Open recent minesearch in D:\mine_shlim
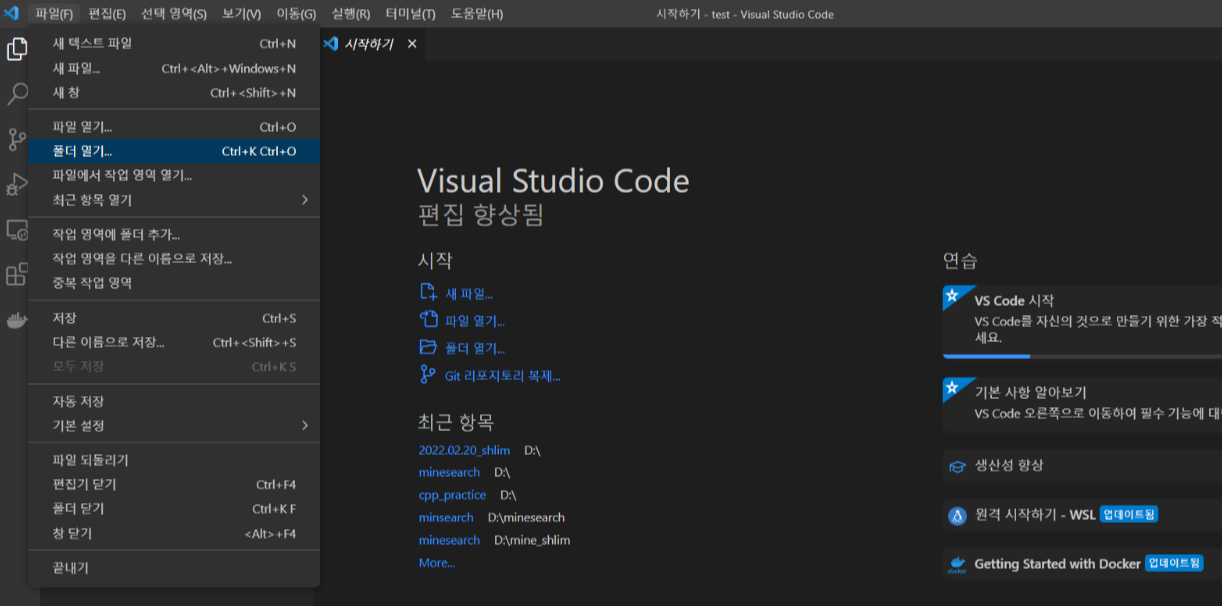The image size is (1222, 606). 449,540
